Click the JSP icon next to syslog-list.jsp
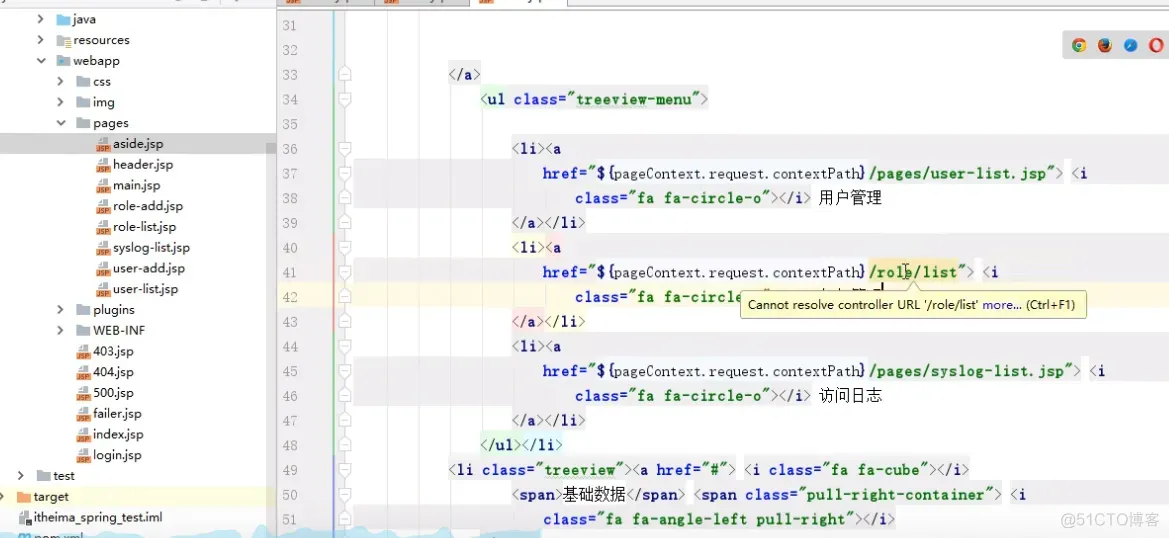Screen dimensions: 1169x538 [103, 249]
